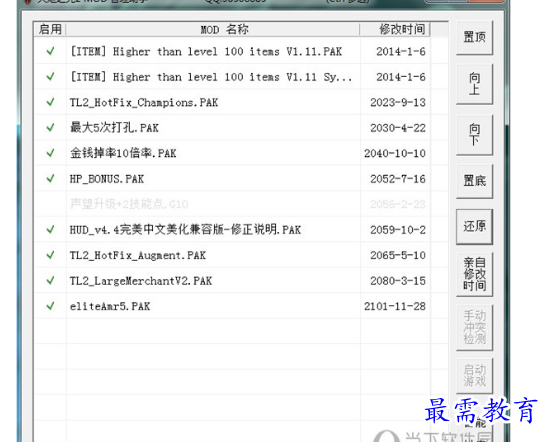Click the 置顶 (move to top) button

(x=474, y=37)
